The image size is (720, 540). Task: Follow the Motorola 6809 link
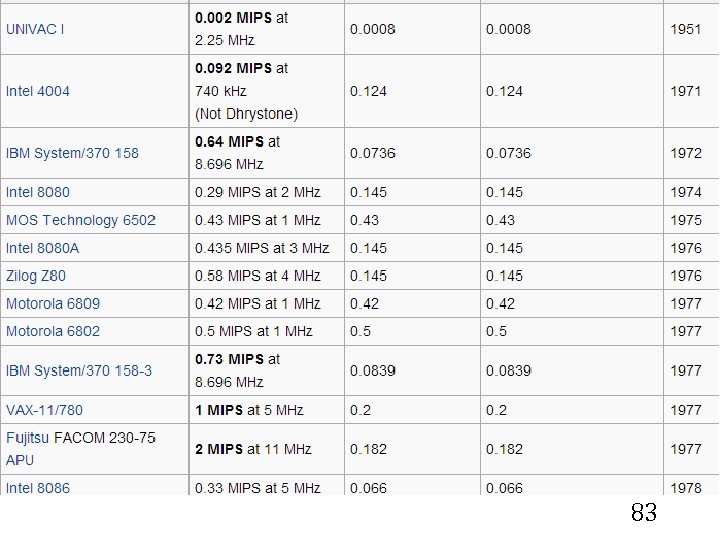[x=53, y=304]
